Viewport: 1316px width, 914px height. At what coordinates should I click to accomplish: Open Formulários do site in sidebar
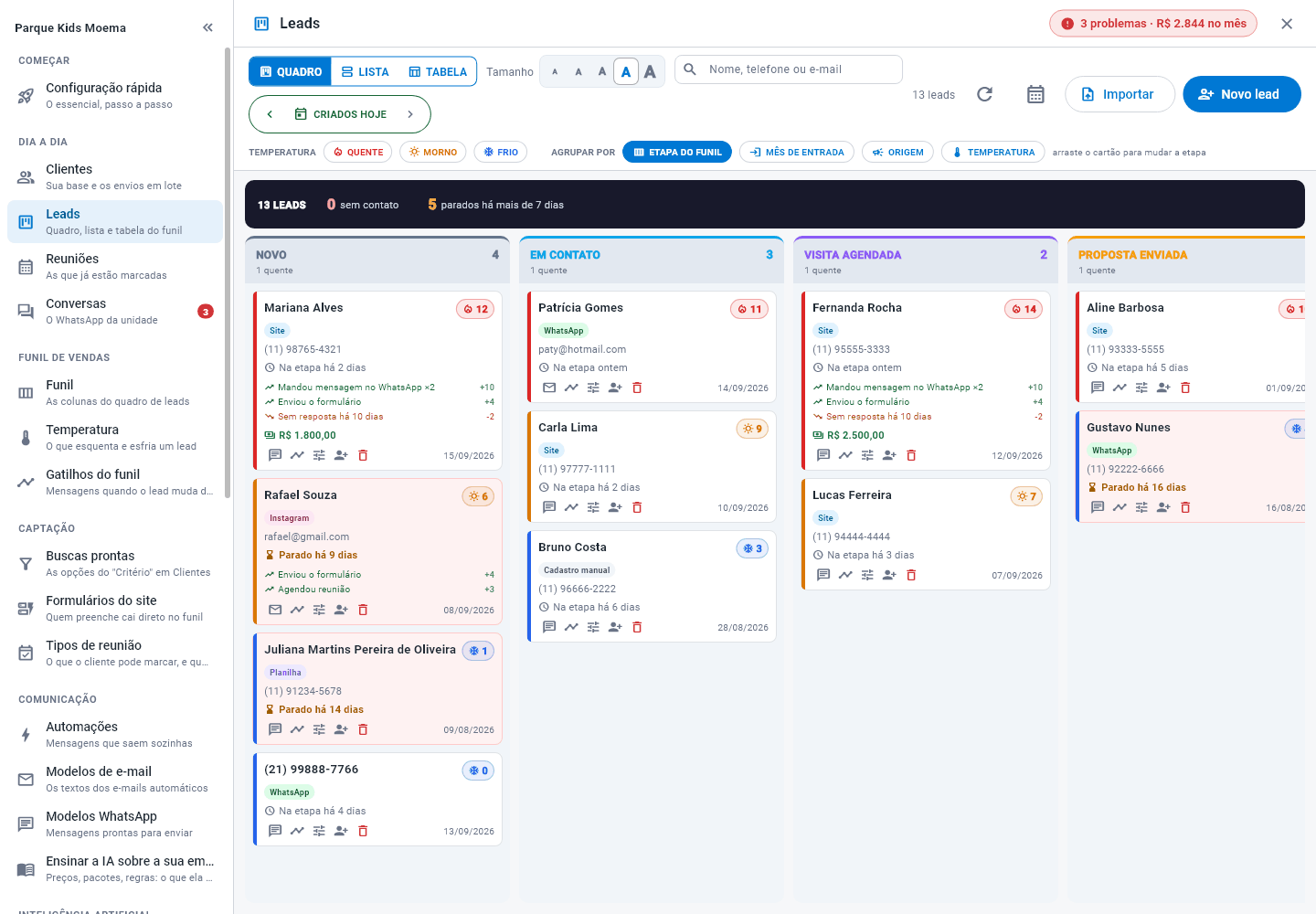point(115,608)
